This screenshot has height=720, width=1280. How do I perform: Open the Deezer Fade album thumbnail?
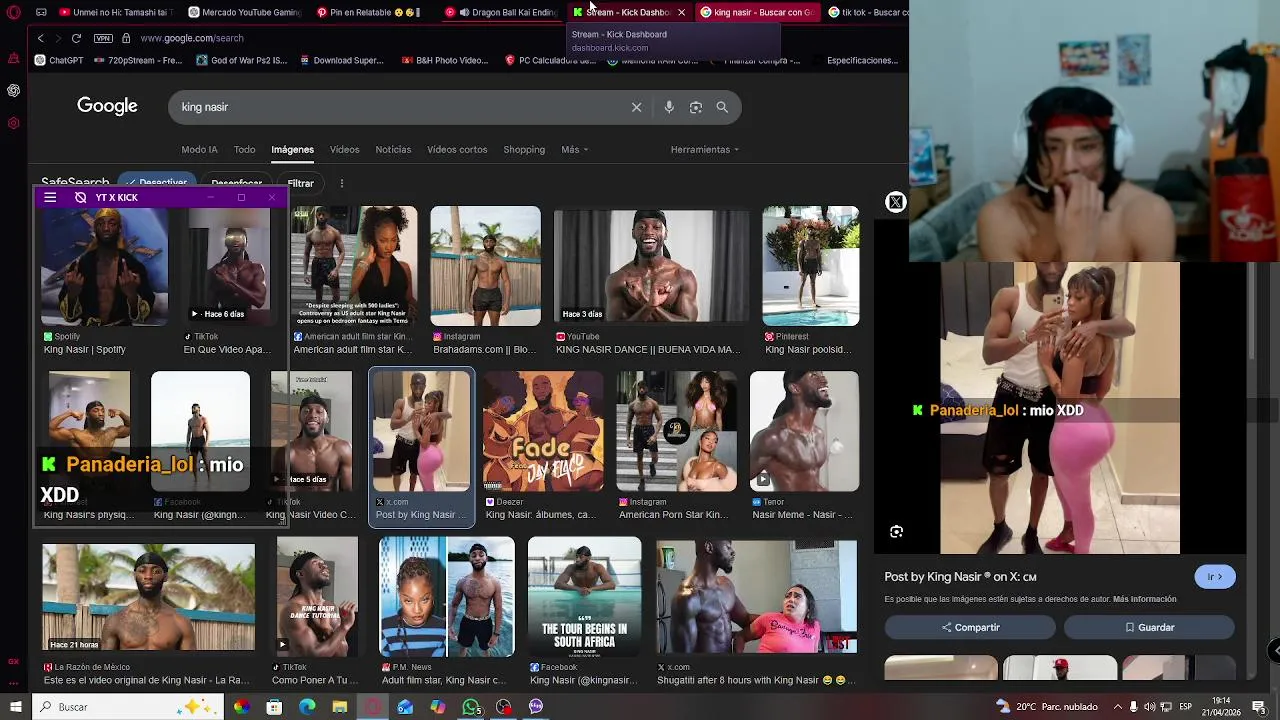[x=543, y=431]
